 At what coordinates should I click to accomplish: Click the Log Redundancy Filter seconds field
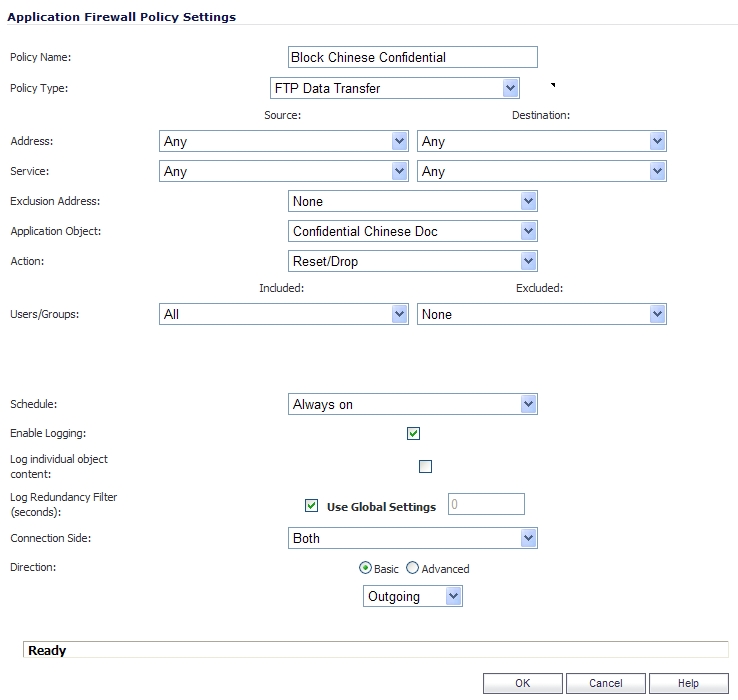pos(486,504)
